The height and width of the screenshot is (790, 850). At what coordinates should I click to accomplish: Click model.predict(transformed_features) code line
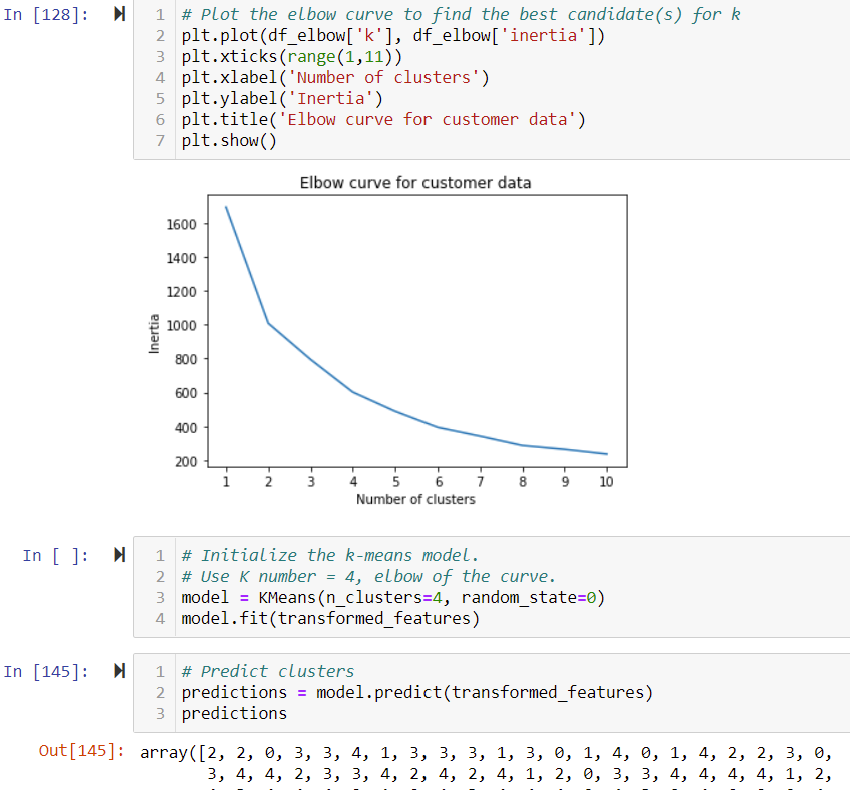tap(417, 692)
